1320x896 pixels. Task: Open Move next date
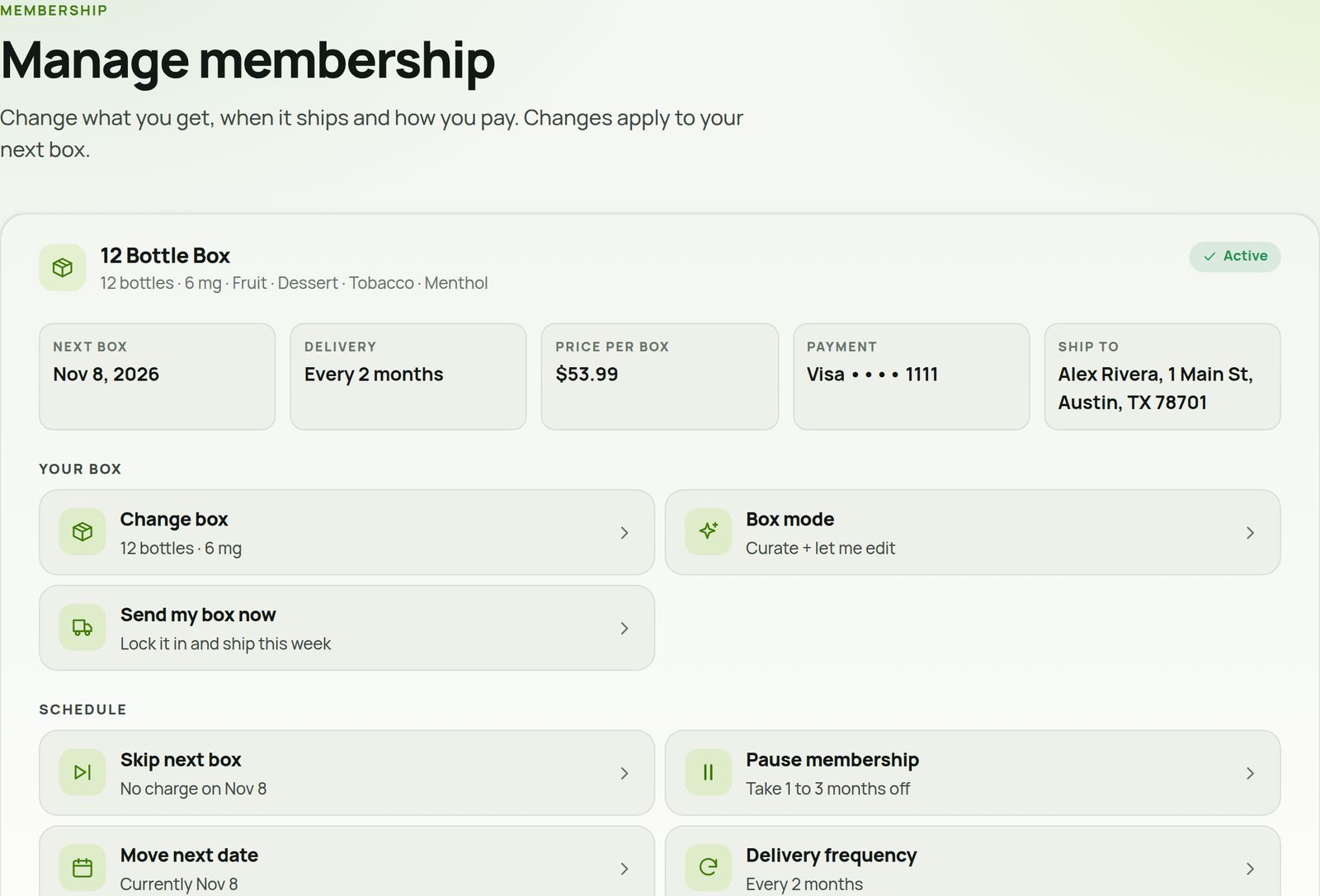tap(346, 861)
